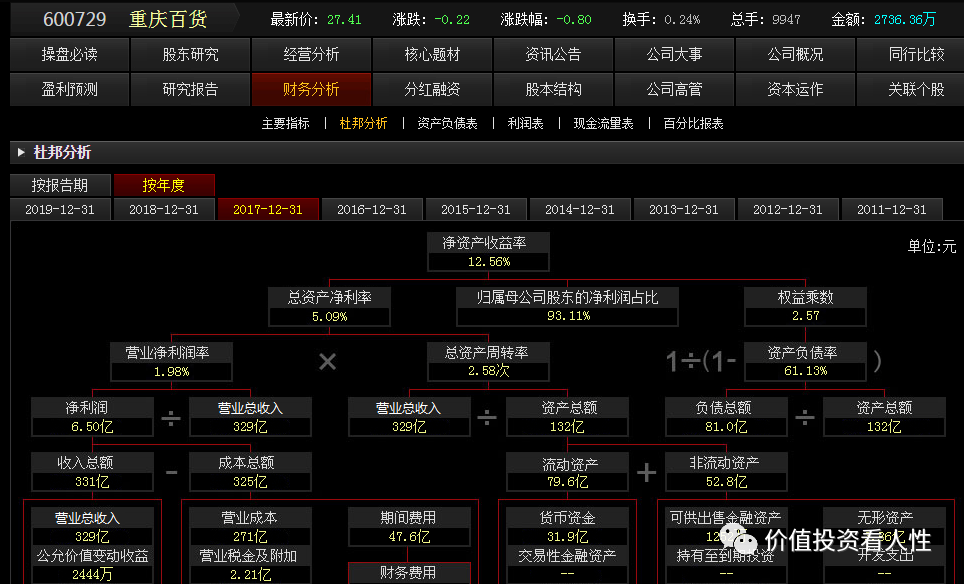Go to 杜邦分析 sub-link
Image resolution: width=964 pixels, height=584 pixels.
pyautogui.click(x=363, y=124)
